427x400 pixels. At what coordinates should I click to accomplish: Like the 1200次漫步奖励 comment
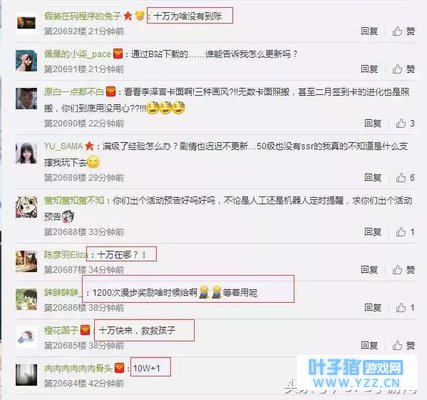coord(405,307)
